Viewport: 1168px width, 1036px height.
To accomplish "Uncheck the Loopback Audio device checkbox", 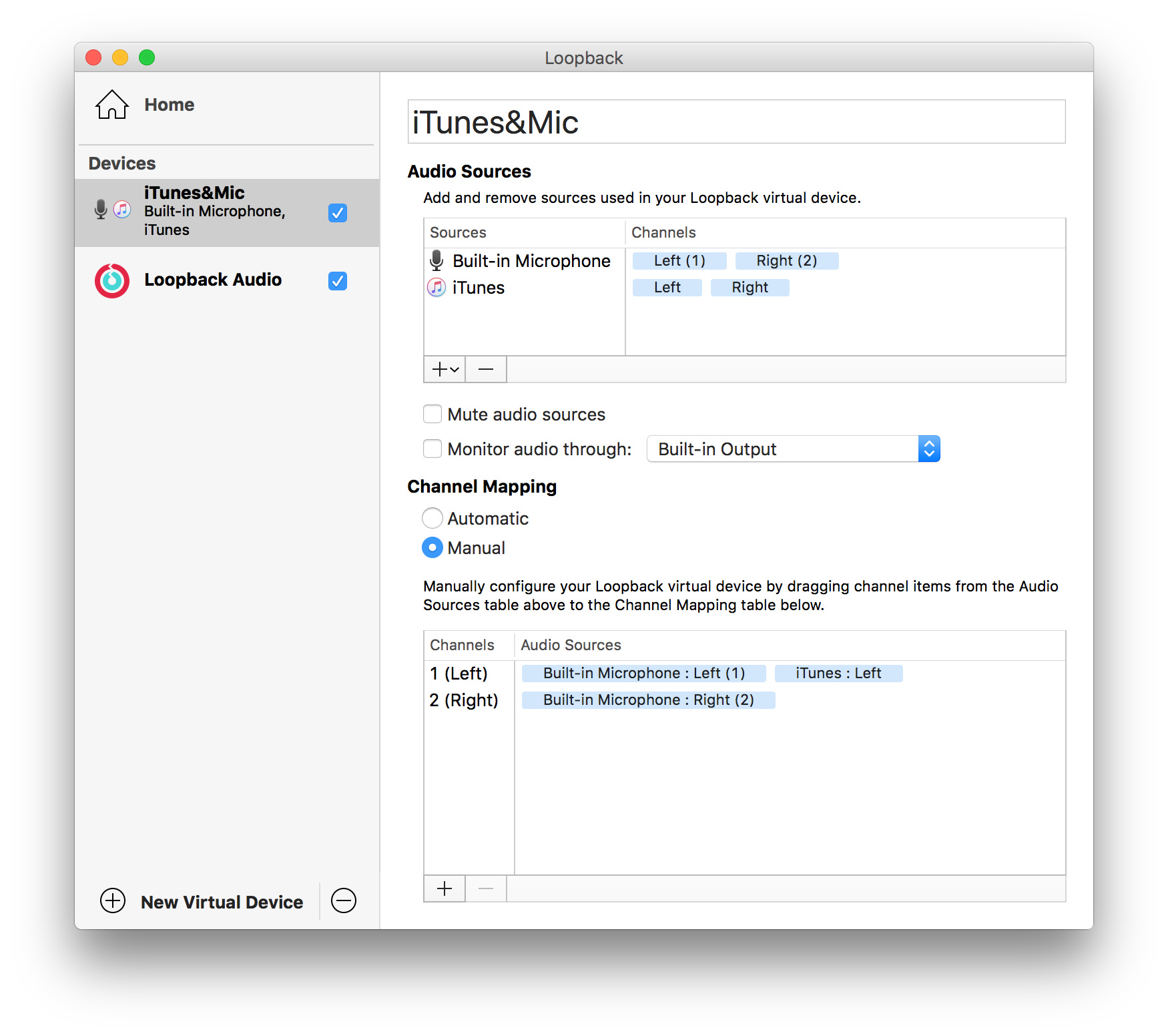I will click(338, 281).
